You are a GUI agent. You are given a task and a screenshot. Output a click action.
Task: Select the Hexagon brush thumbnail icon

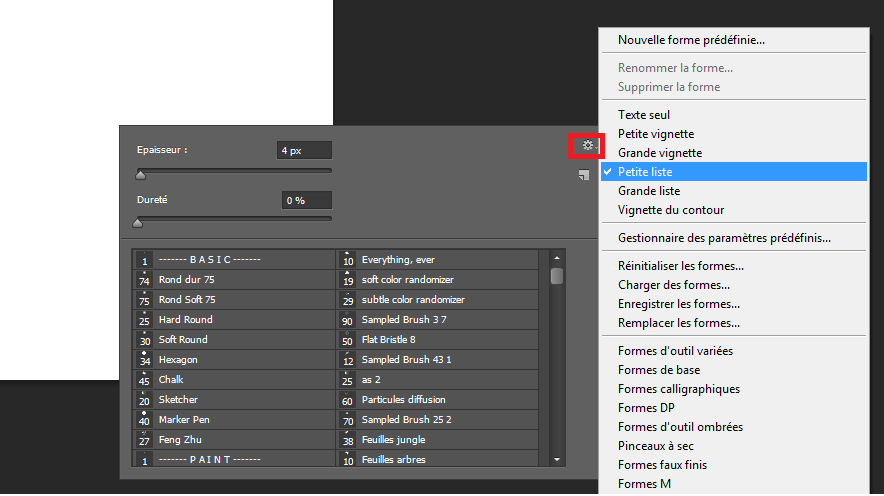(144, 360)
